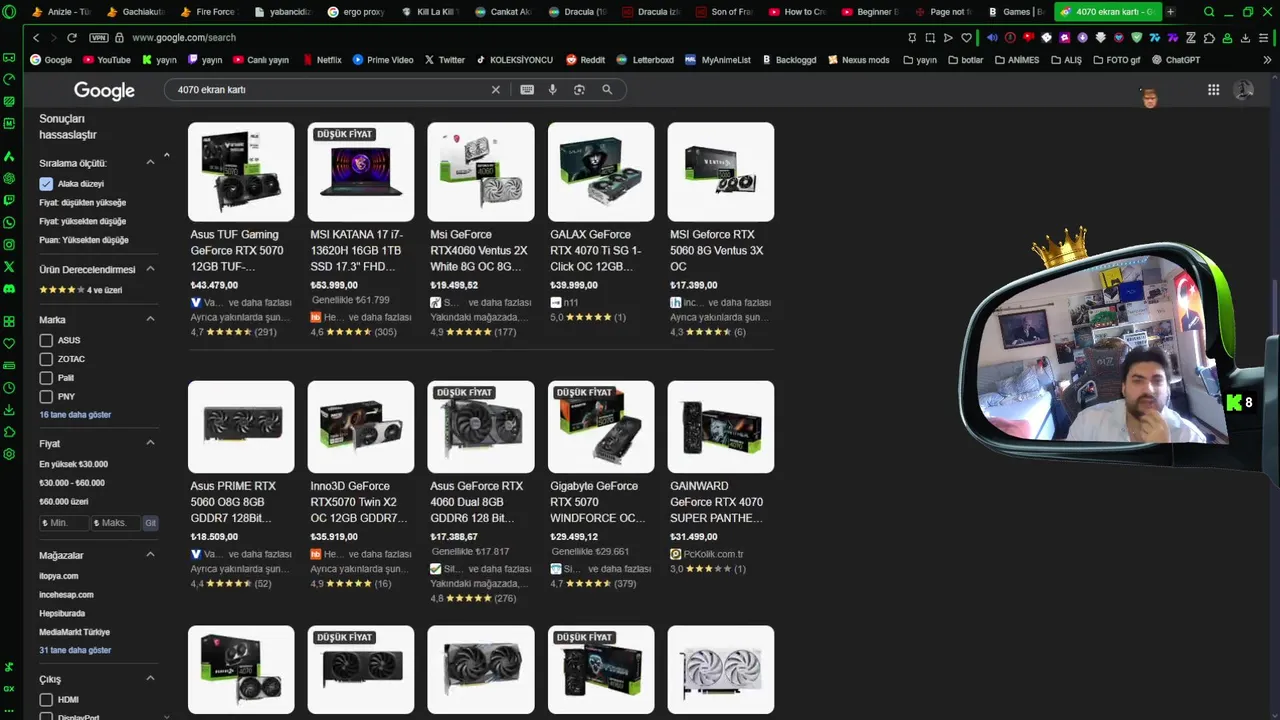Filter price range ₺30.000 - ₺60.000
The height and width of the screenshot is (720, 1280).
72,483
